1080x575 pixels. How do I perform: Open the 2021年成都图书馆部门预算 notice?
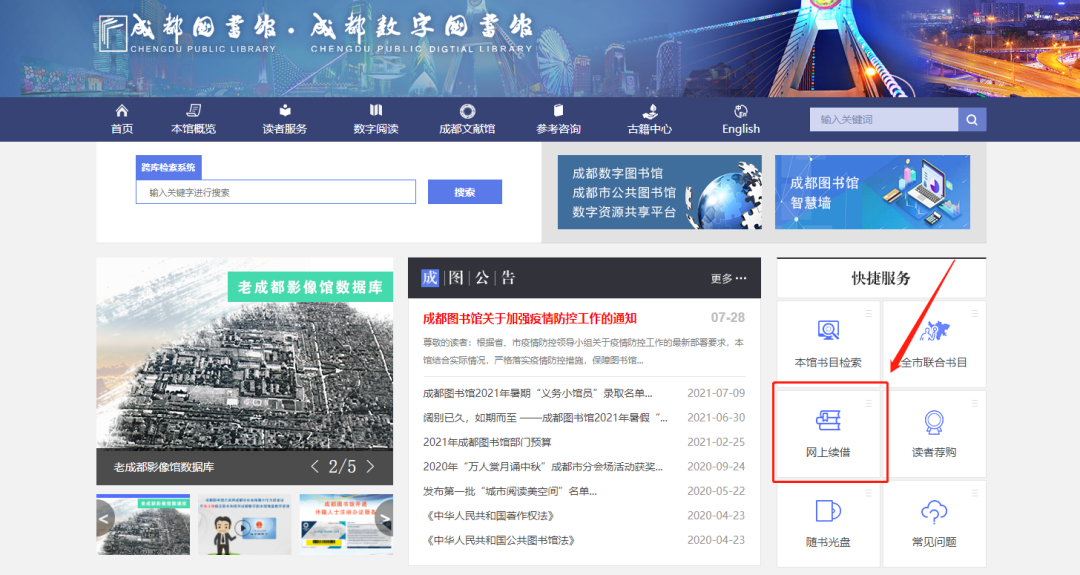click(487, 442)
